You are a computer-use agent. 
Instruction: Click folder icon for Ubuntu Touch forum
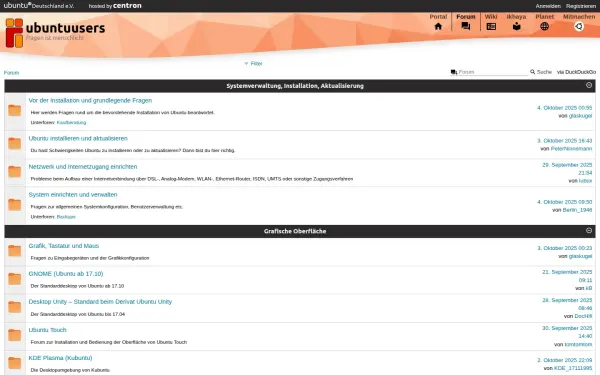pyautogui.click(x=15, y=335)
